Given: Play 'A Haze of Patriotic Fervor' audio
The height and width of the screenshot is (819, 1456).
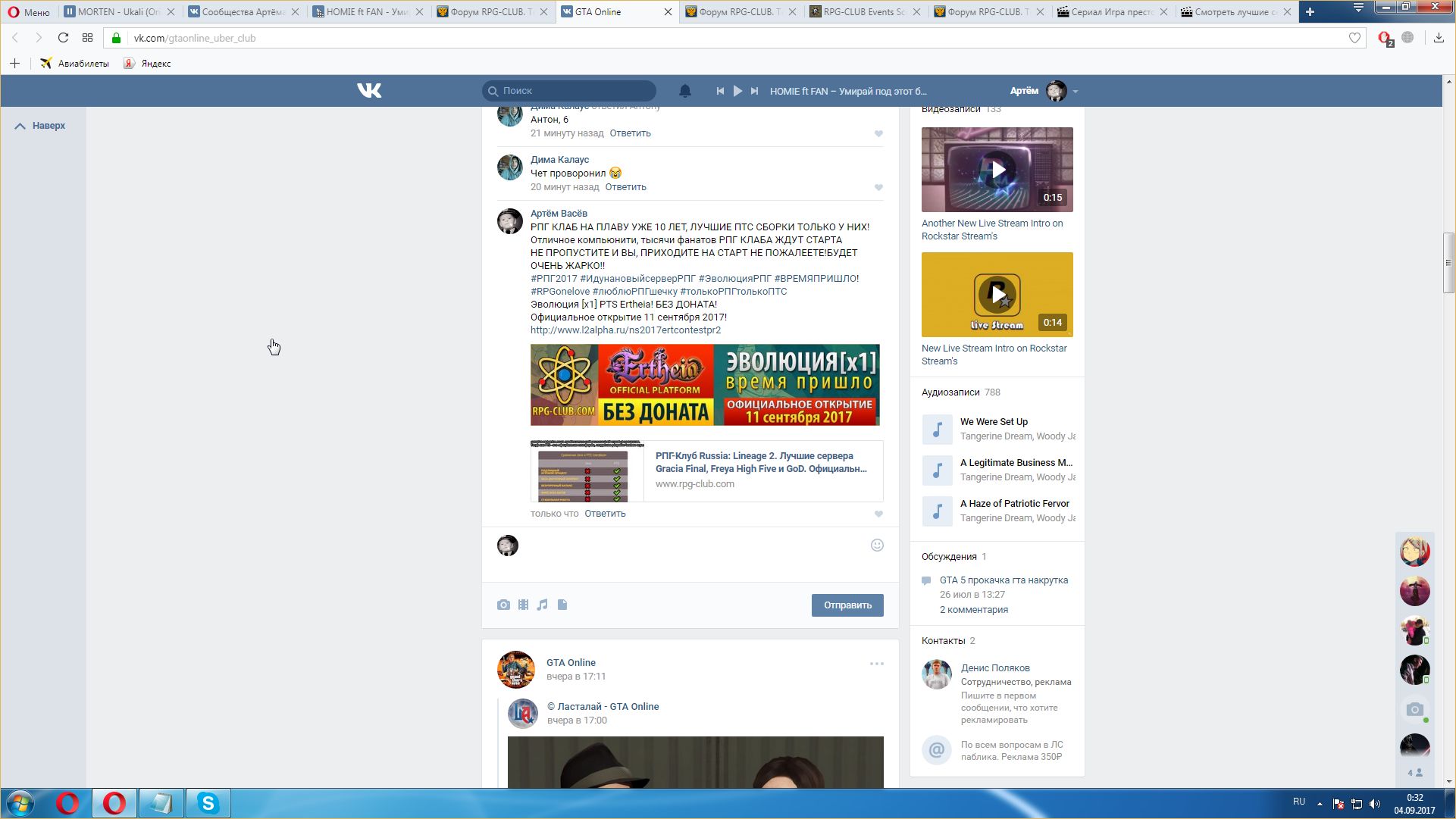Looking at the screenshot, I should point(937,511).
